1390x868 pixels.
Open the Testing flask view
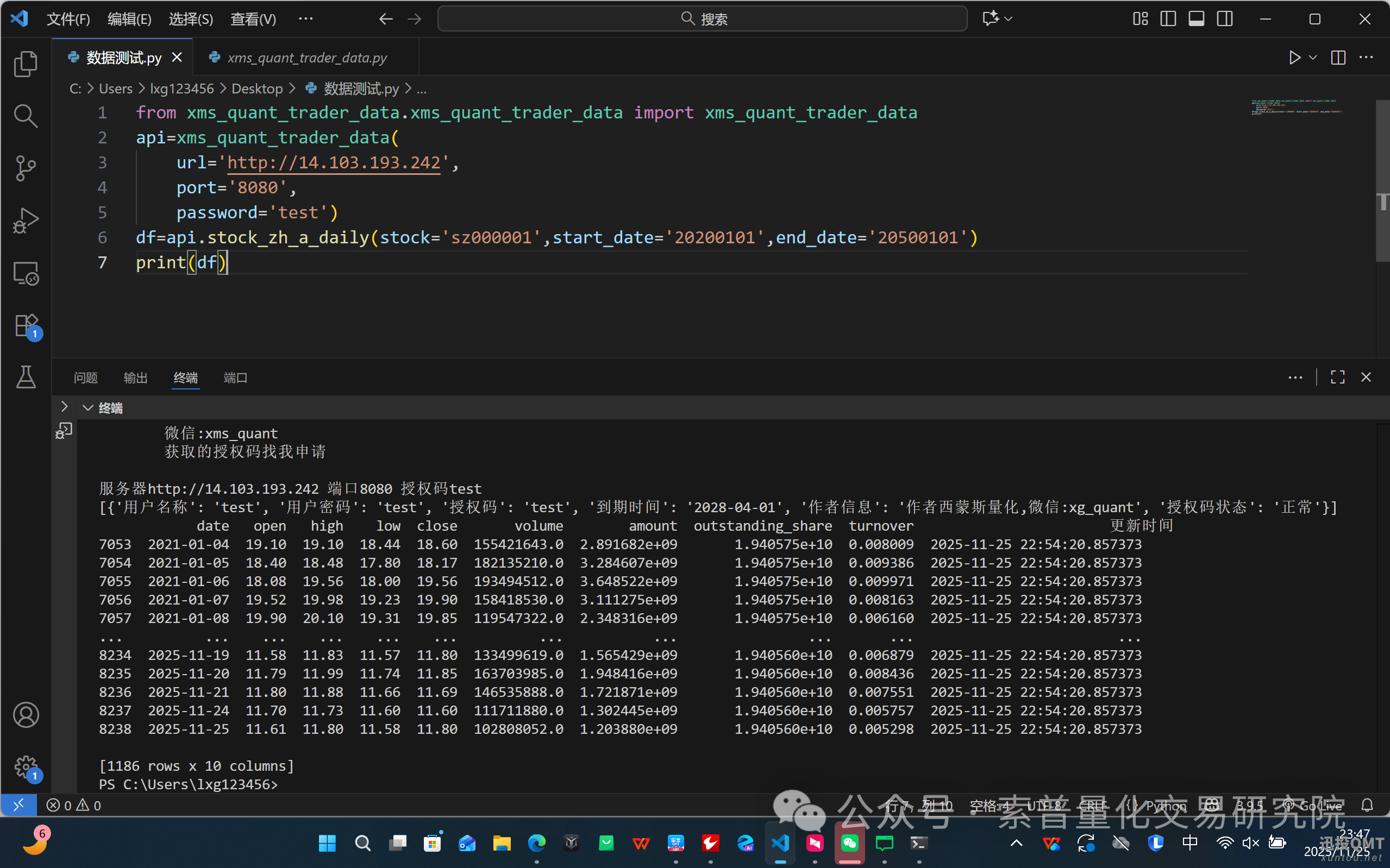25,377
